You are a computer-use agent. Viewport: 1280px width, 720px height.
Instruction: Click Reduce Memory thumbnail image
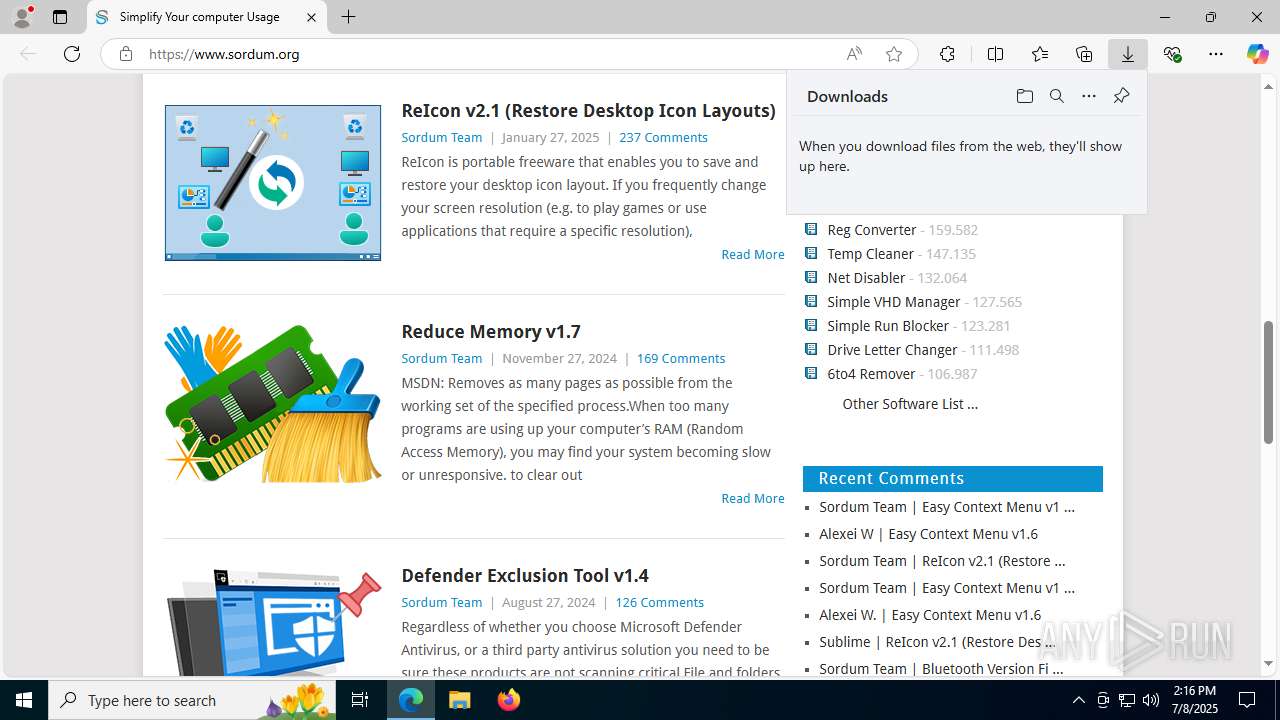[273, 404]
